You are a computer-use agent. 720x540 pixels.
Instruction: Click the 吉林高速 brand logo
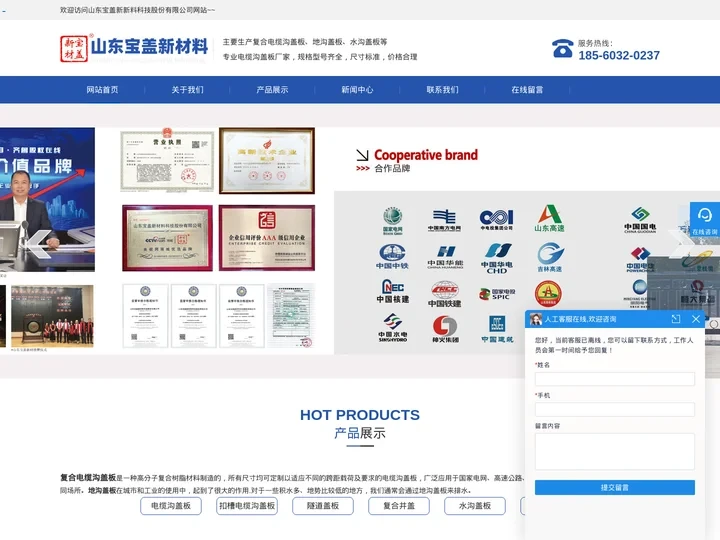(550, 257)
